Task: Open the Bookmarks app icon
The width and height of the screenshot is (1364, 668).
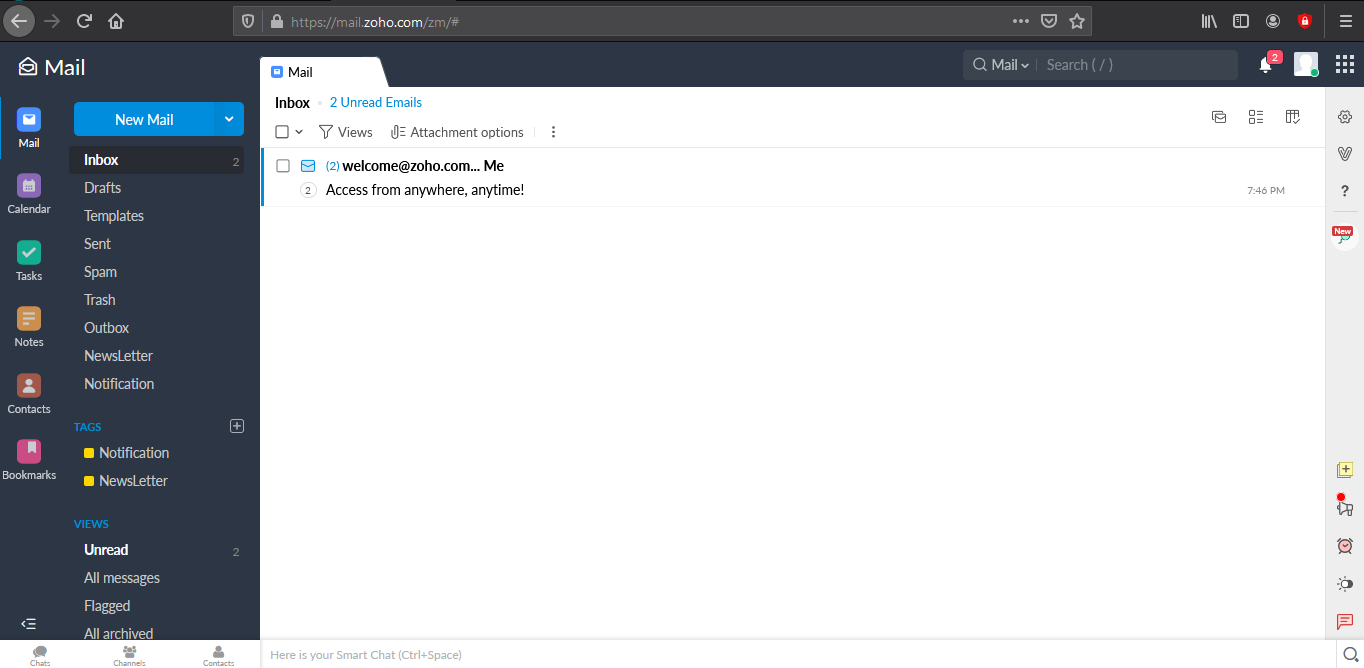Action: point(29,452)
